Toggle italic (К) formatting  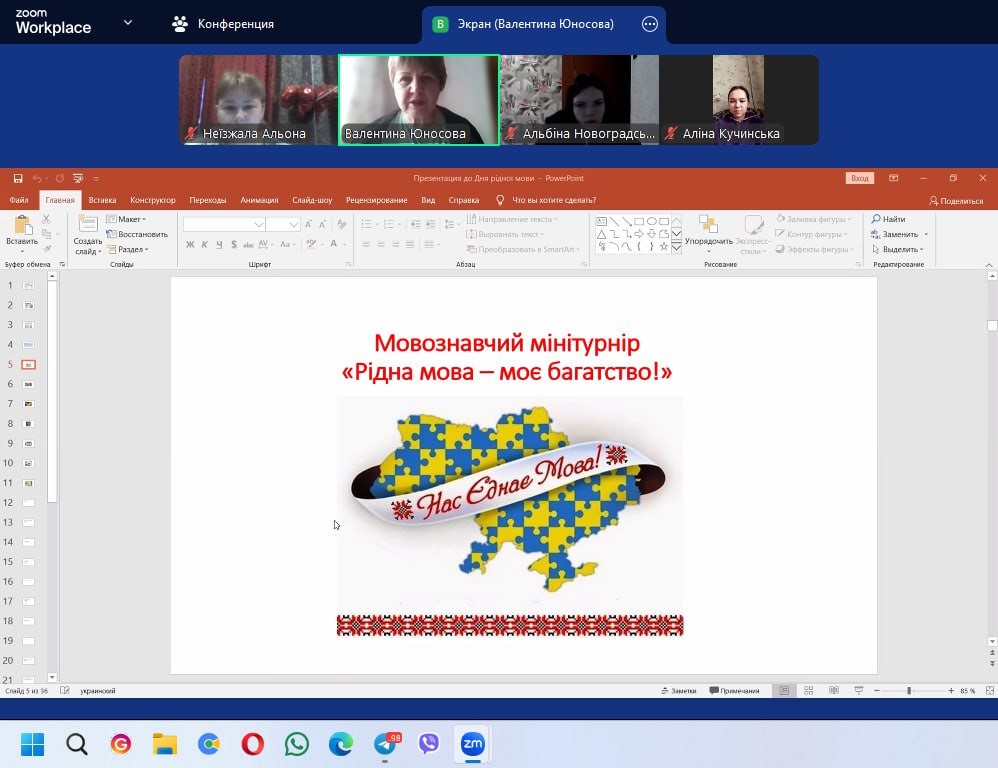[204, 244]
